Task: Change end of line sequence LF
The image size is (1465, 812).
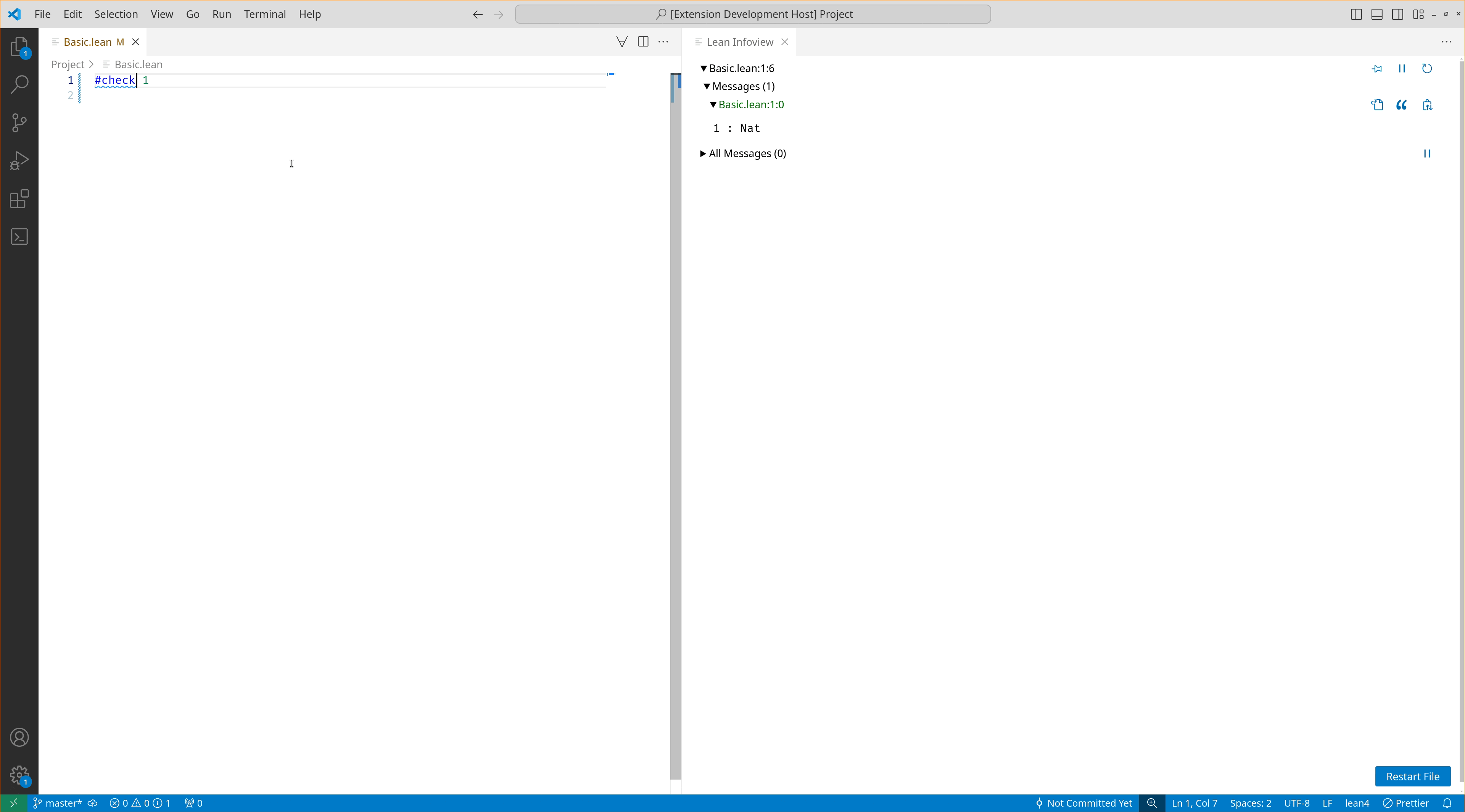Action: 1327,803
